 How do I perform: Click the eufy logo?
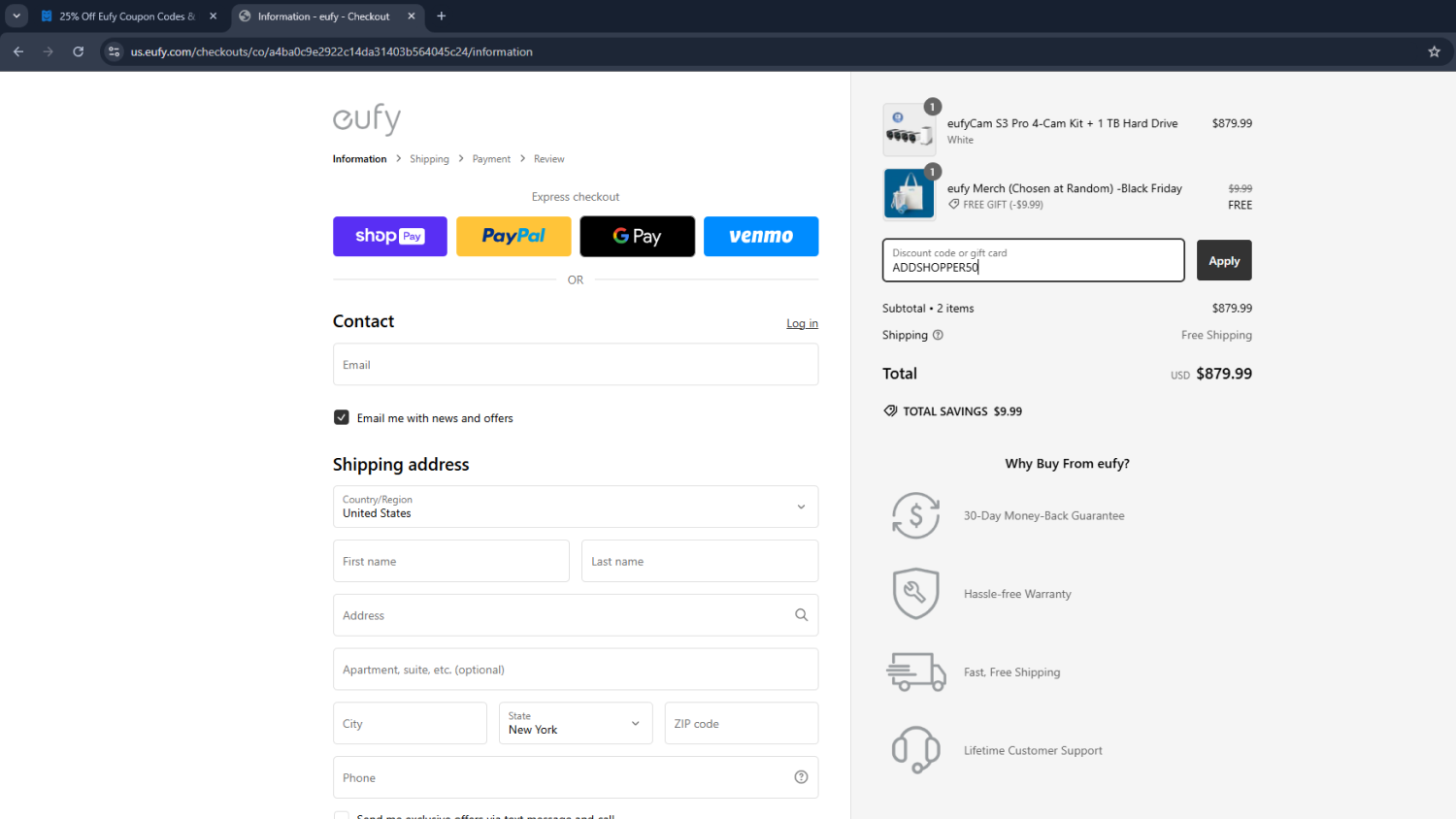point(367,118)
